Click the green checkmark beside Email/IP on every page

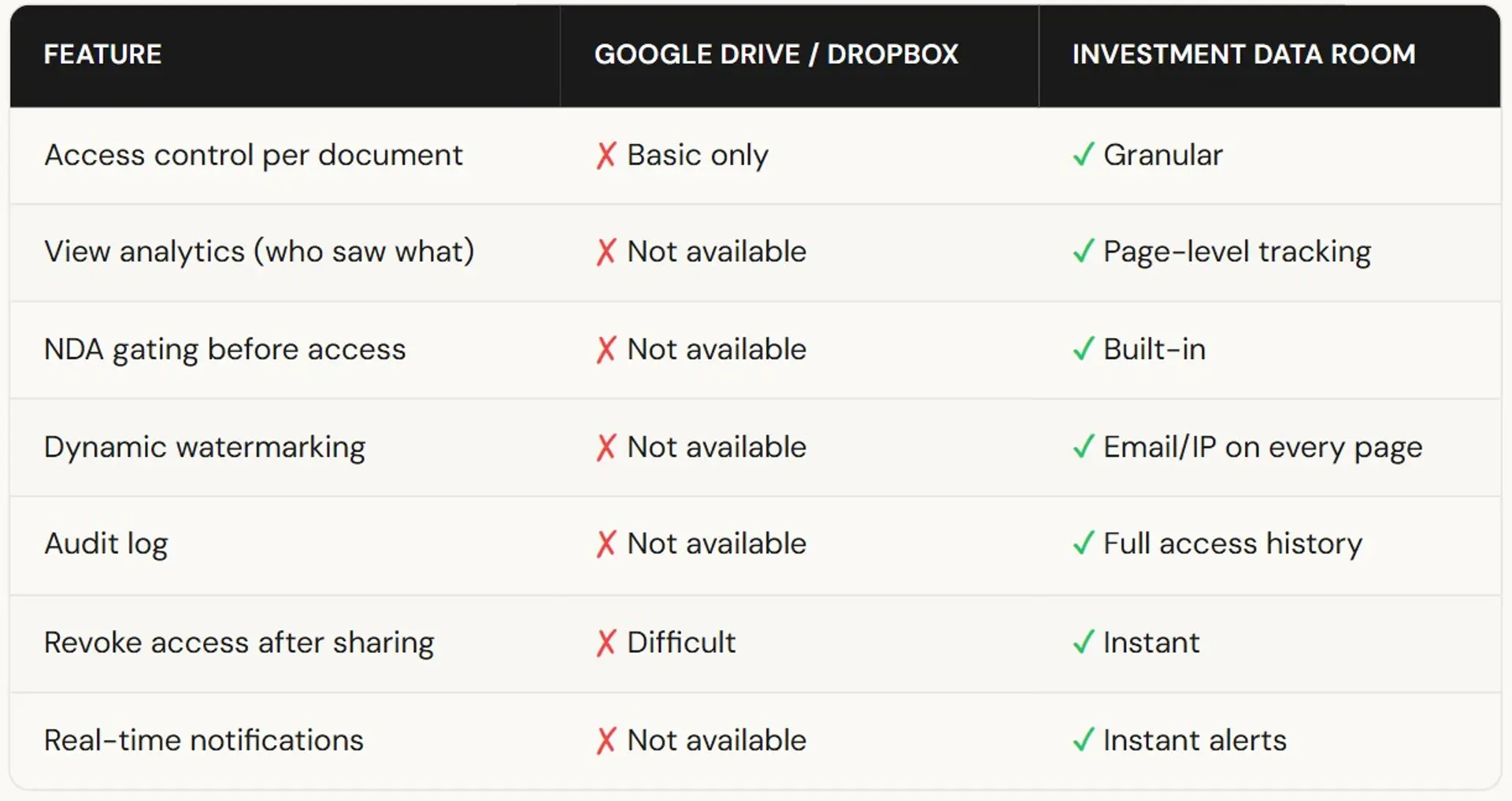pyautogui.click(x=1084, y=446)
